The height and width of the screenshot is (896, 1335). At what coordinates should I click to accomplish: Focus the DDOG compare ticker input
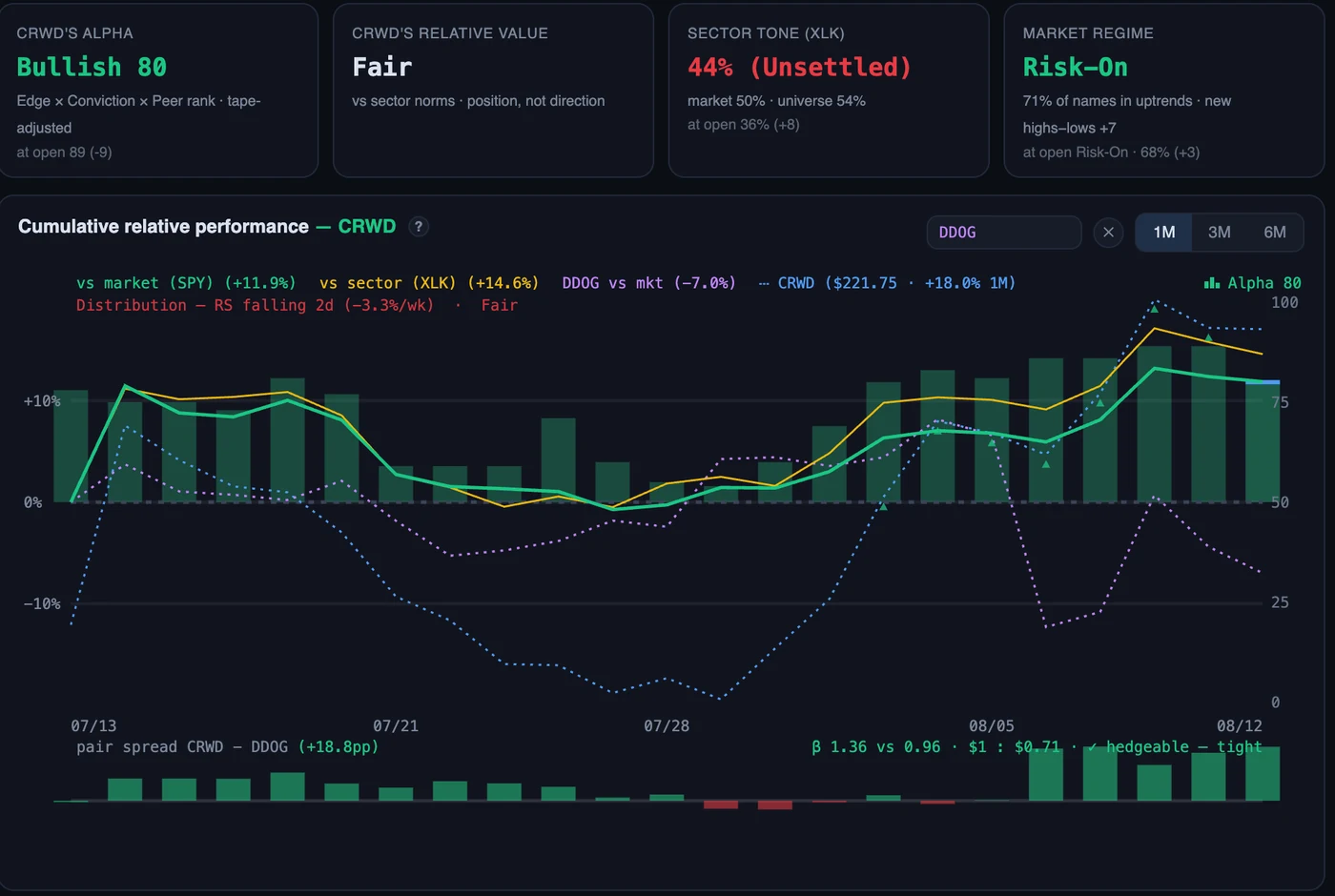tap(1004, 233)
